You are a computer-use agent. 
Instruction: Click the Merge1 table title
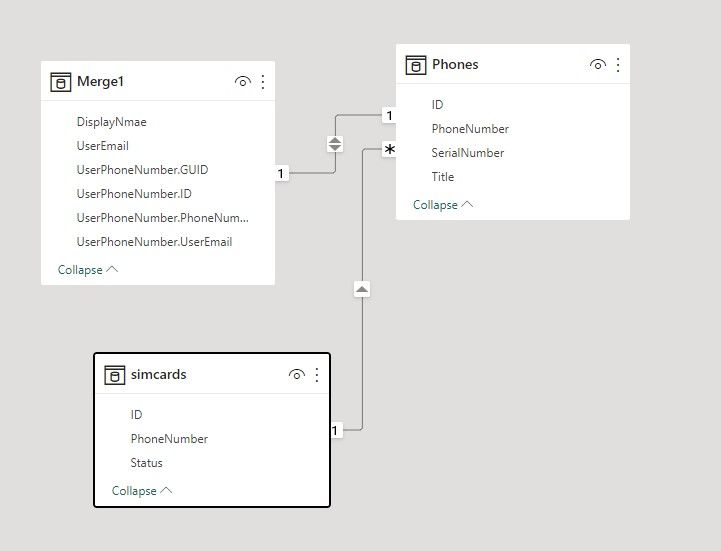pos(101,81)
